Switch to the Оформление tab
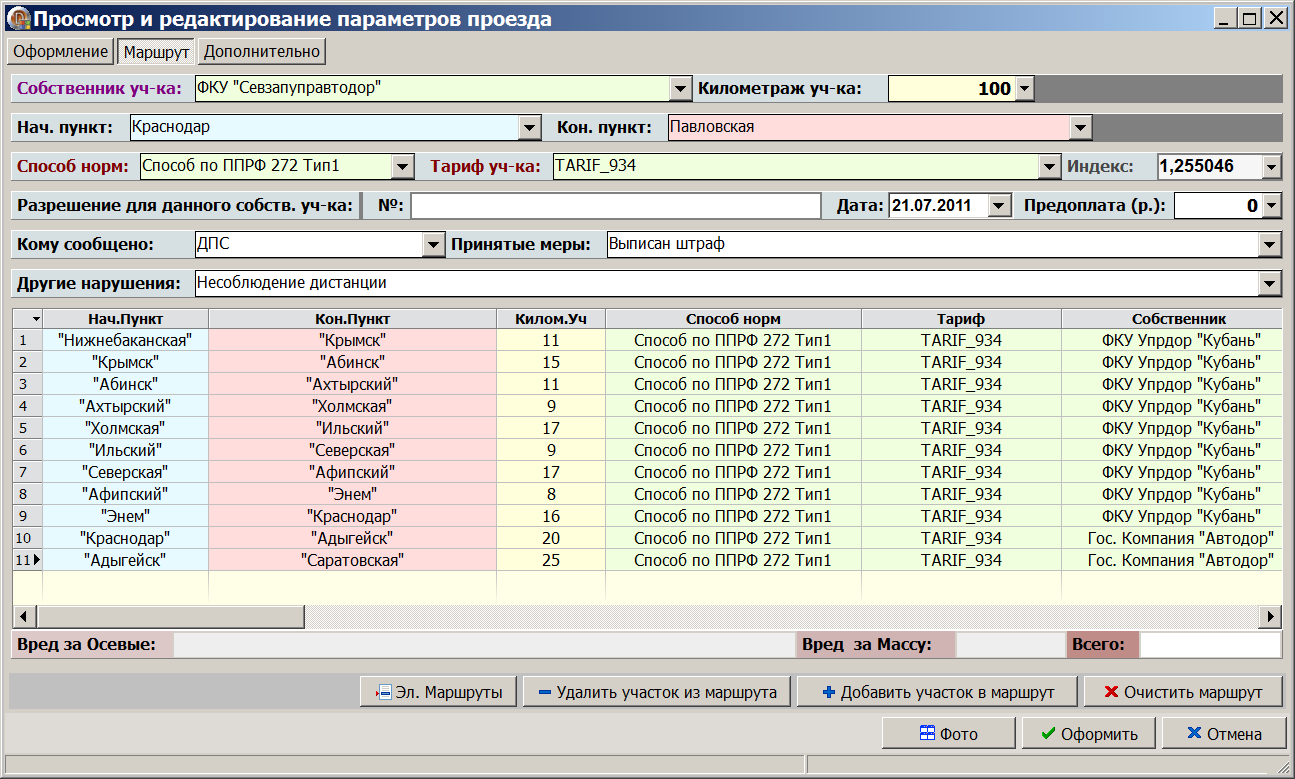Image resolution: width=1295 pixels, height=779 pixels. pos(60,51)
